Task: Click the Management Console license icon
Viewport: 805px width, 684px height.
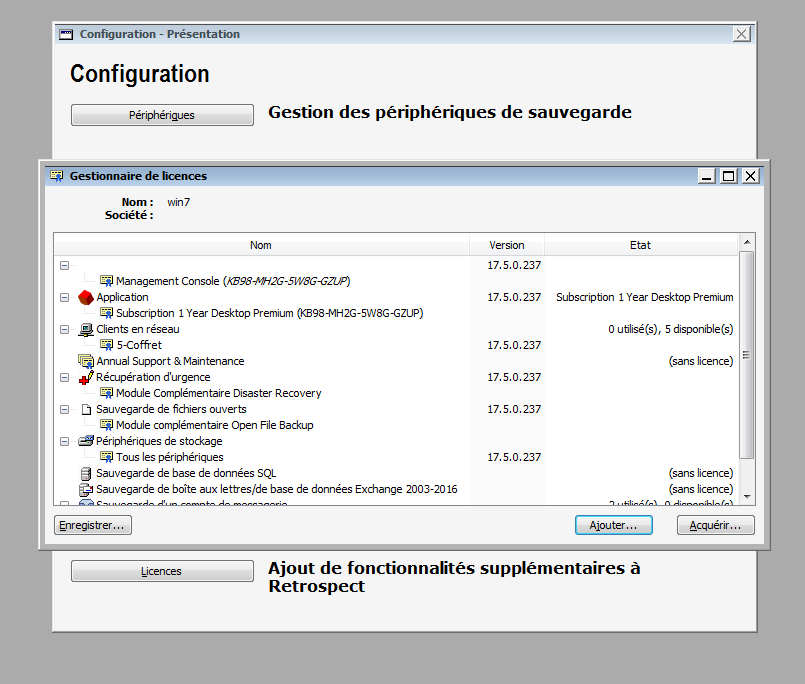Action: tap(106, 281)
